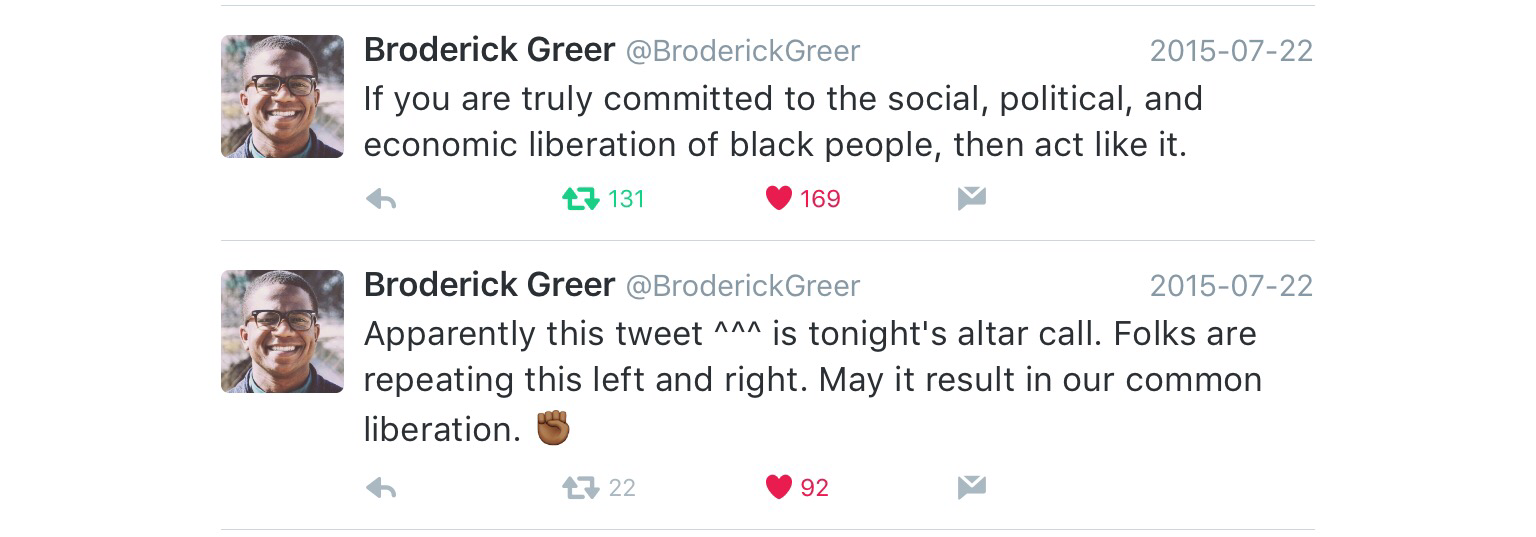
Task: Open the profile photo on the first tweet
Action: (x=282, y=97)
